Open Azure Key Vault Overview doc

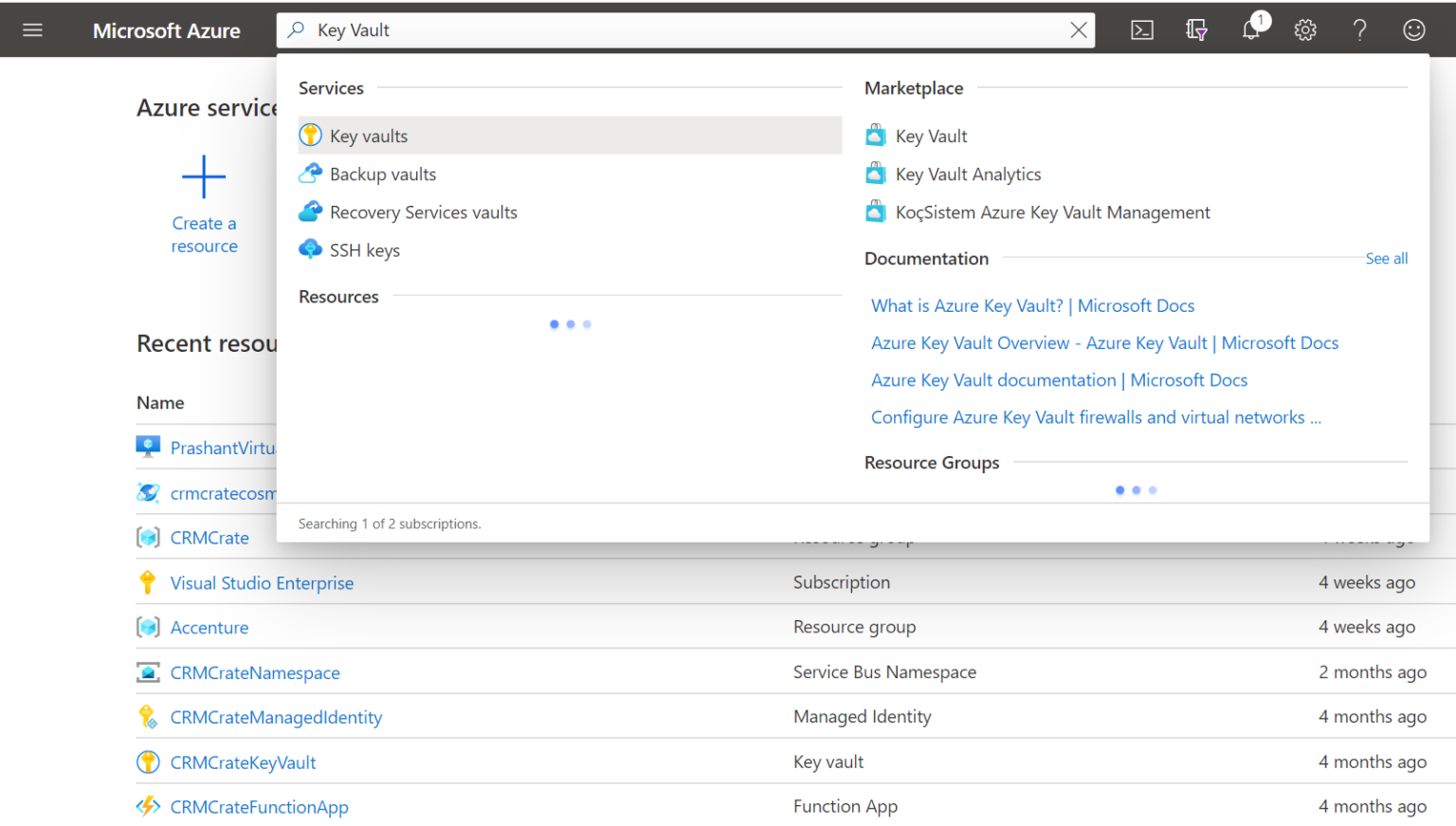1104,342
